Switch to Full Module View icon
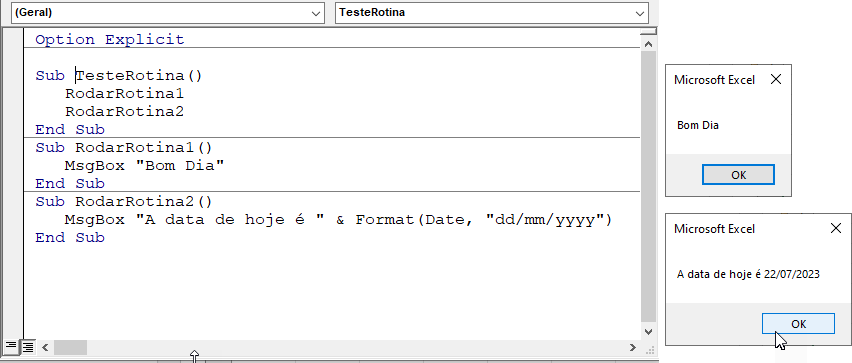Image resolution: width=852 pixels, height=363 pixels. [28, 346]
